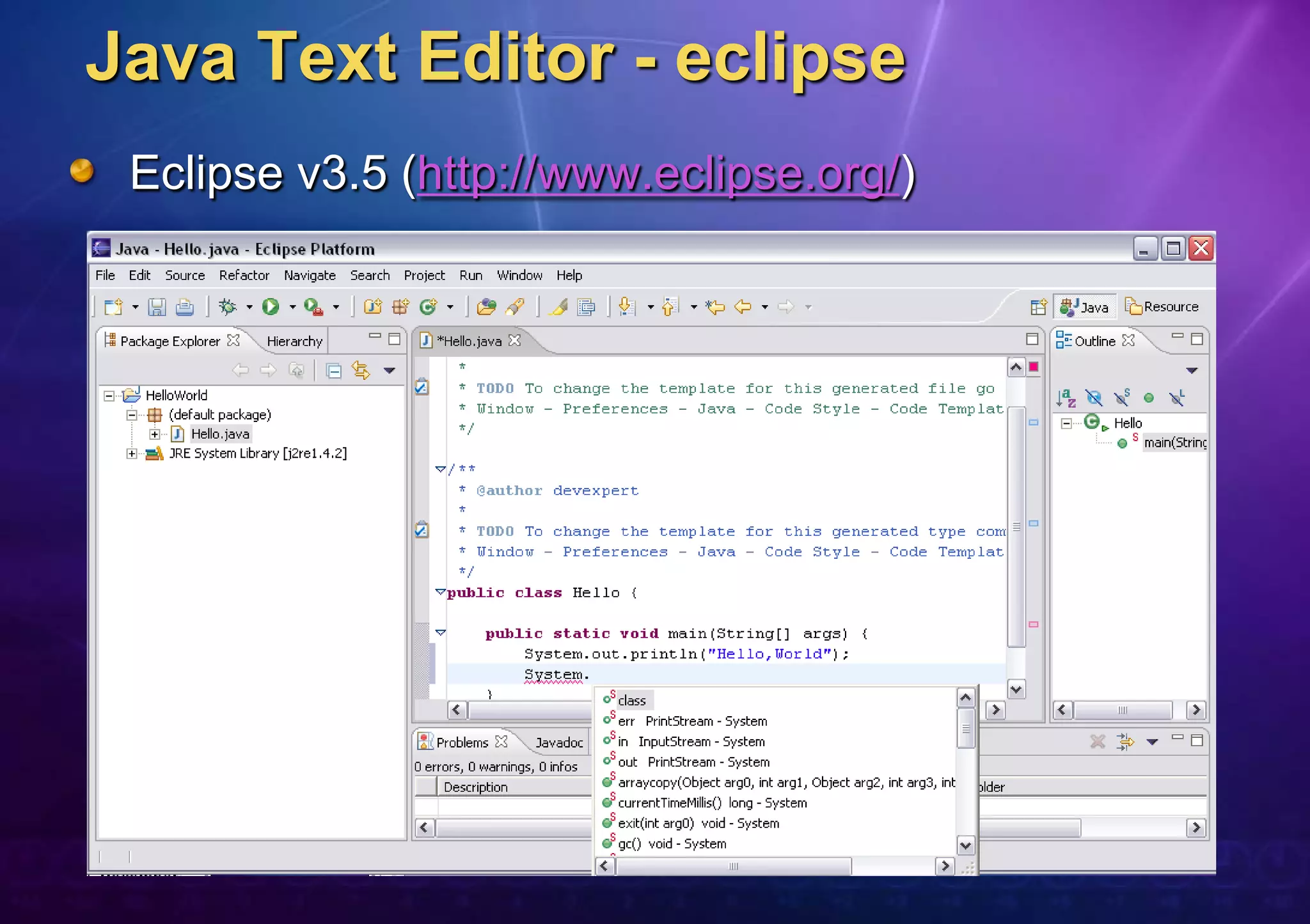Click the Debug bug icon

pos(228,307)
